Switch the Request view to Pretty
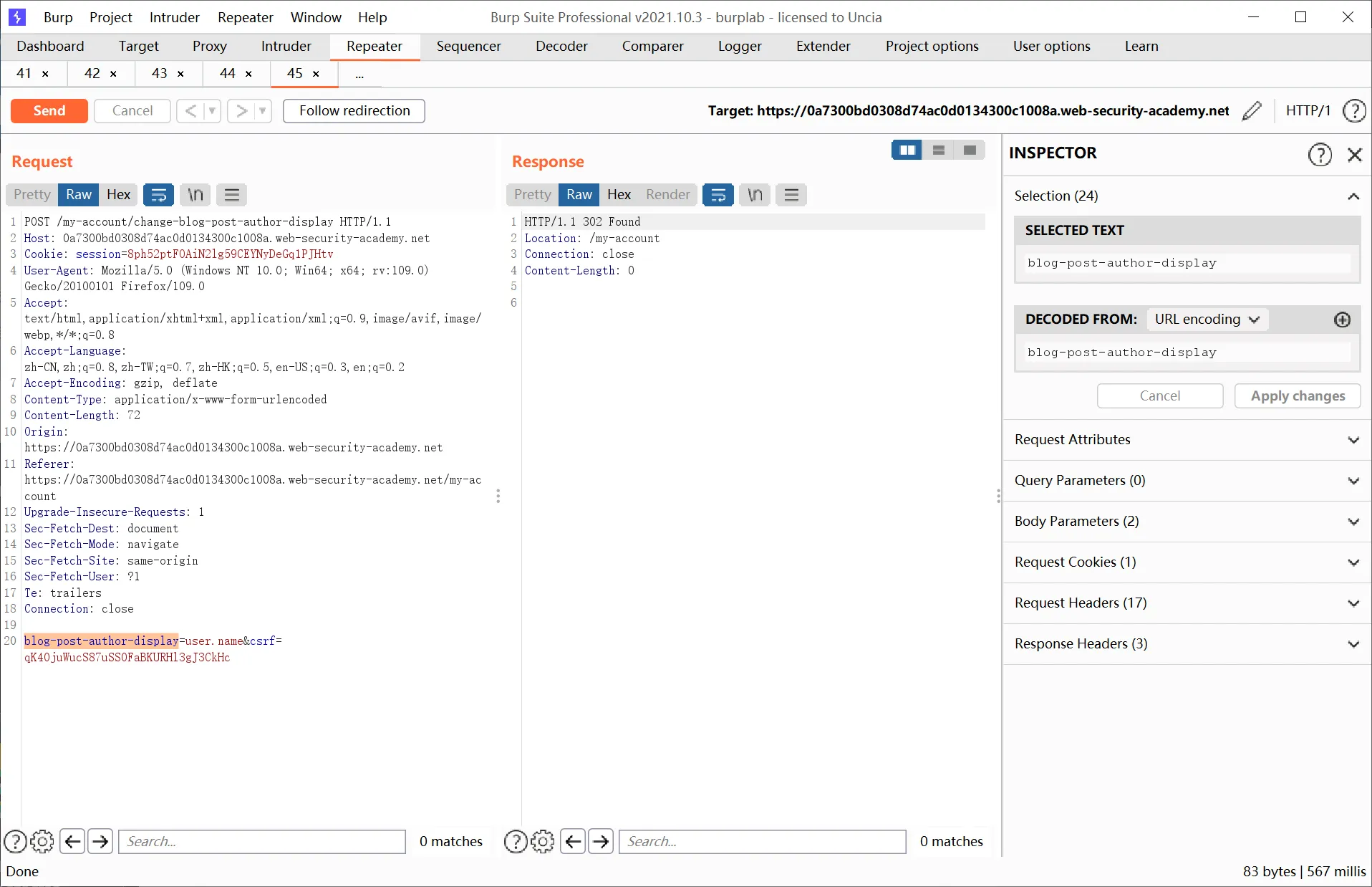The image size is (1372, 887). tap(32, 195)
